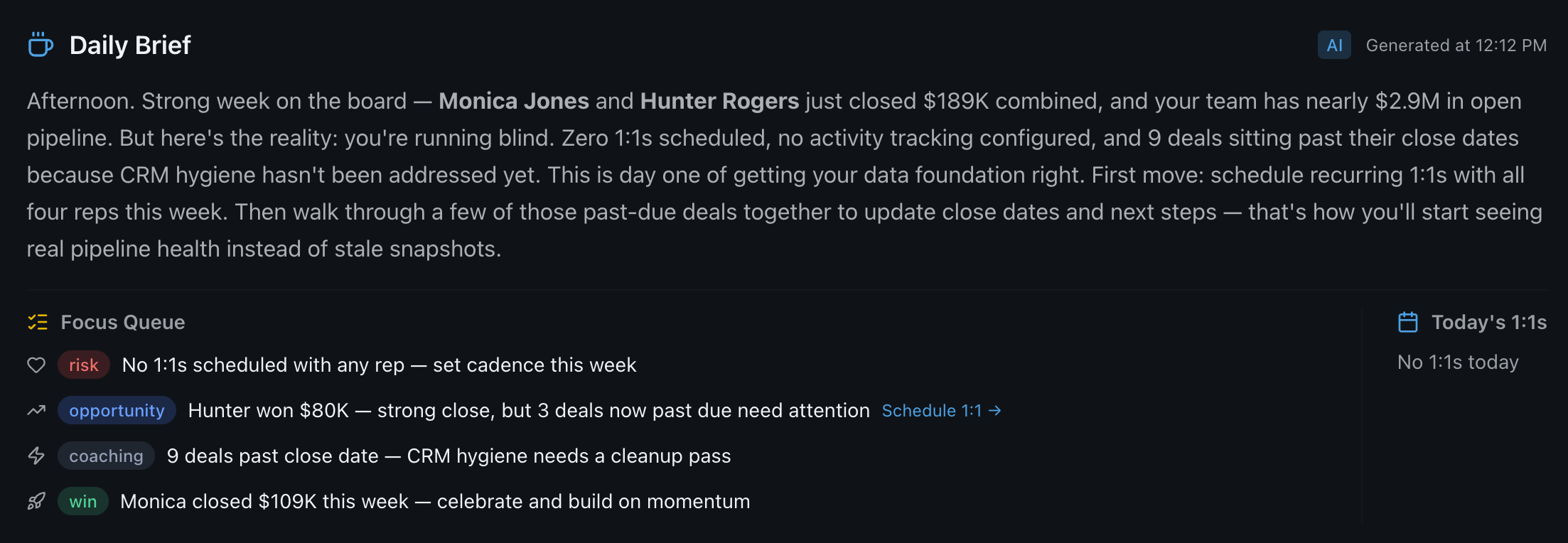This screenshot has height=543, width=1568.
Task: Expand the Focus Queue section
Action: coord(124,322)
